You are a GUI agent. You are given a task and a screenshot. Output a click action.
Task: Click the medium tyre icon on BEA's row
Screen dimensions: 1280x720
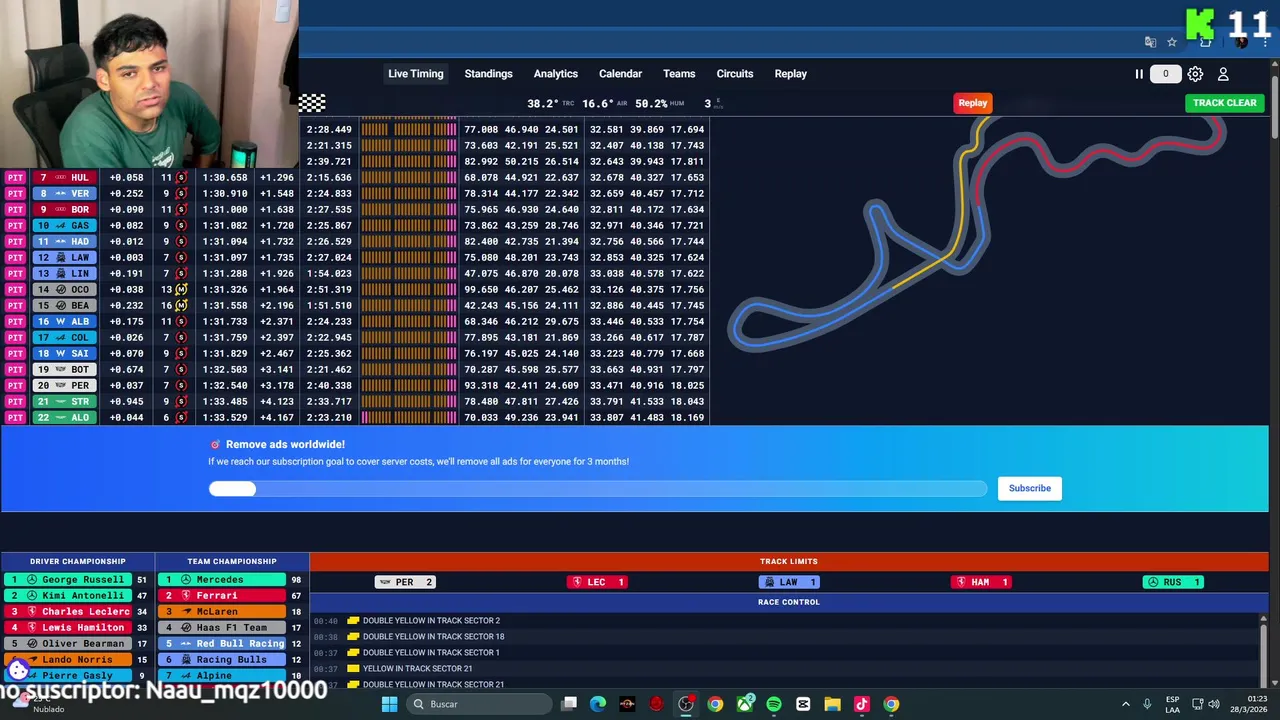point(181,305)
